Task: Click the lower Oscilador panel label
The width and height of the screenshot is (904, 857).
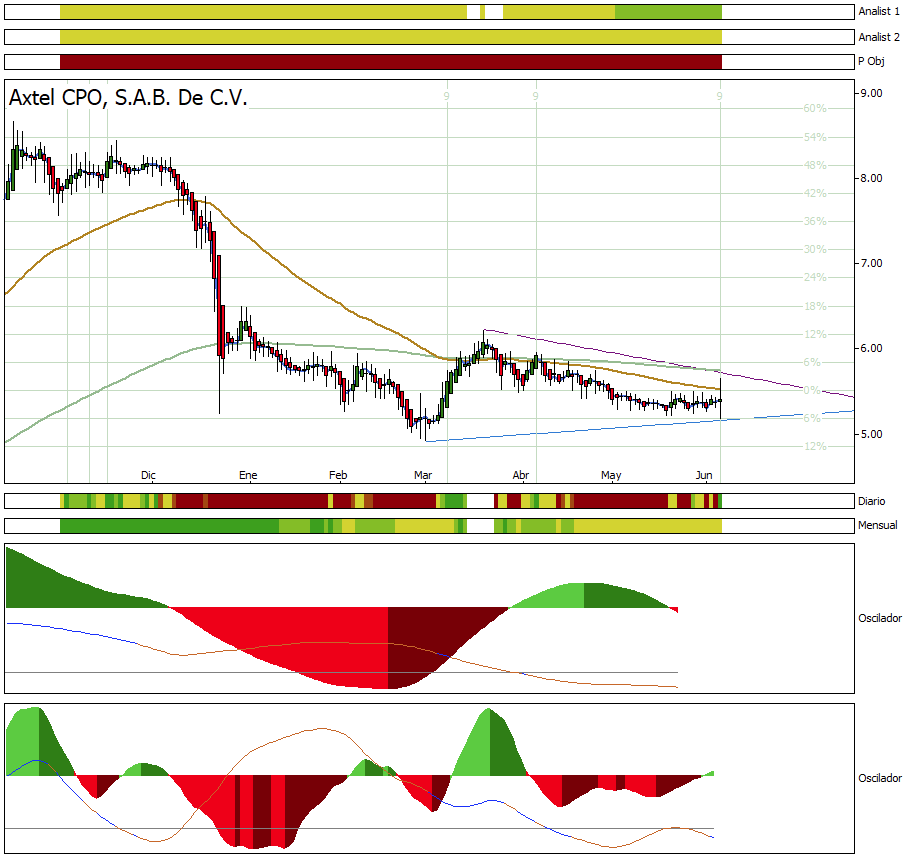Action: click(x=880, y=779)
